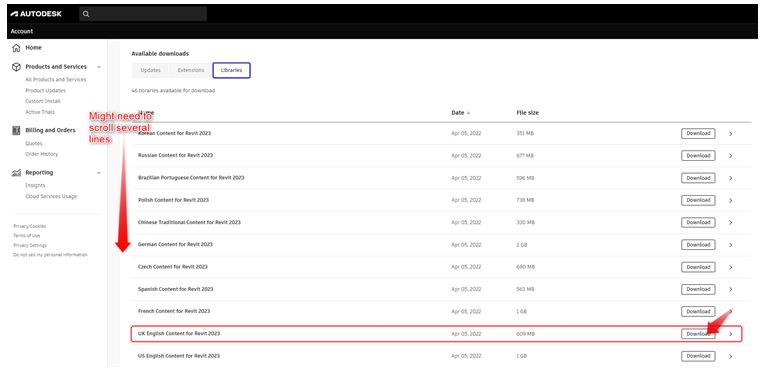Expand the US English row chevron
This screenshot has width=760, height=377.
pos(730,357)
